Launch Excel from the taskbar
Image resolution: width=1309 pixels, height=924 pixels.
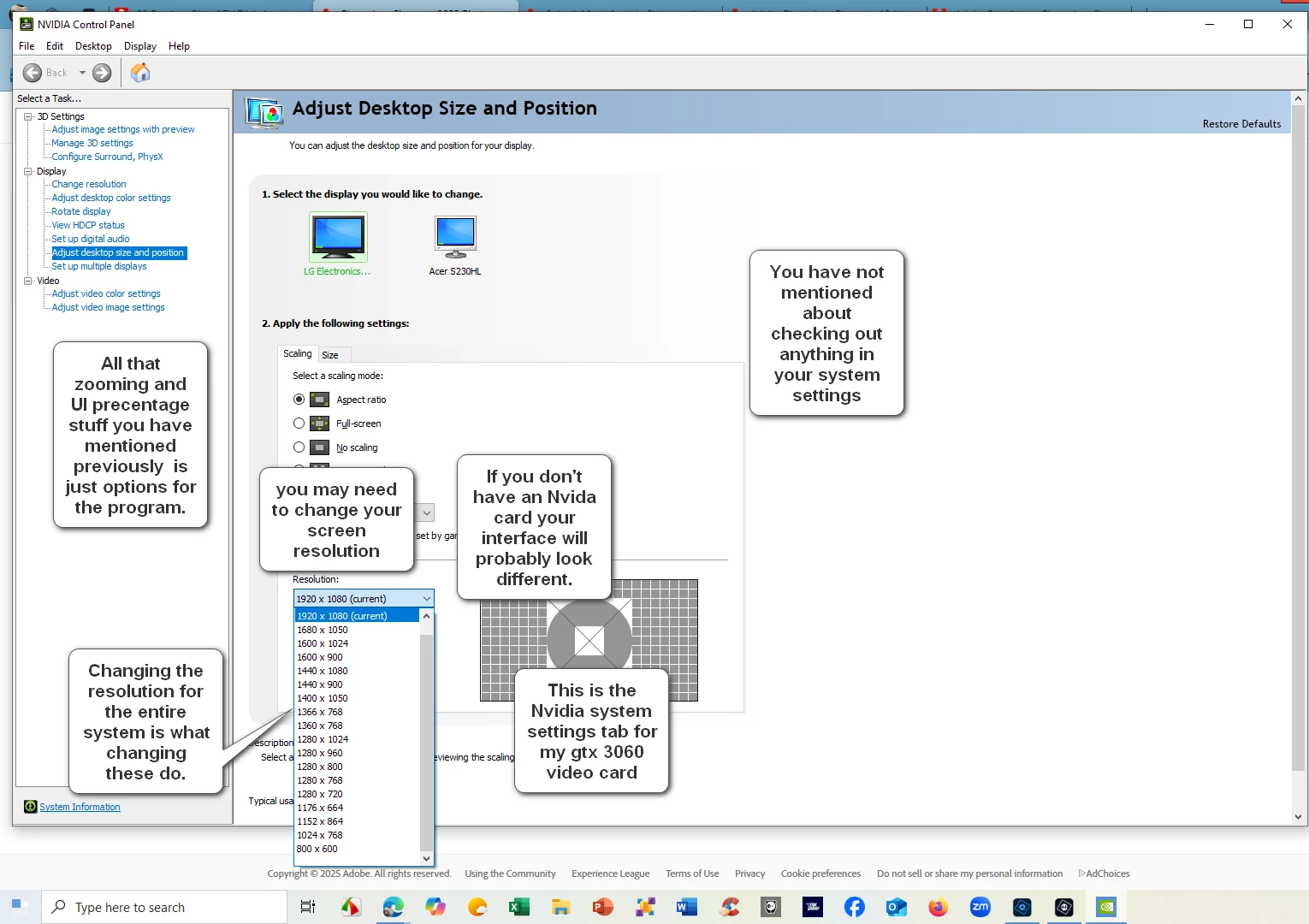coord(518,907)
